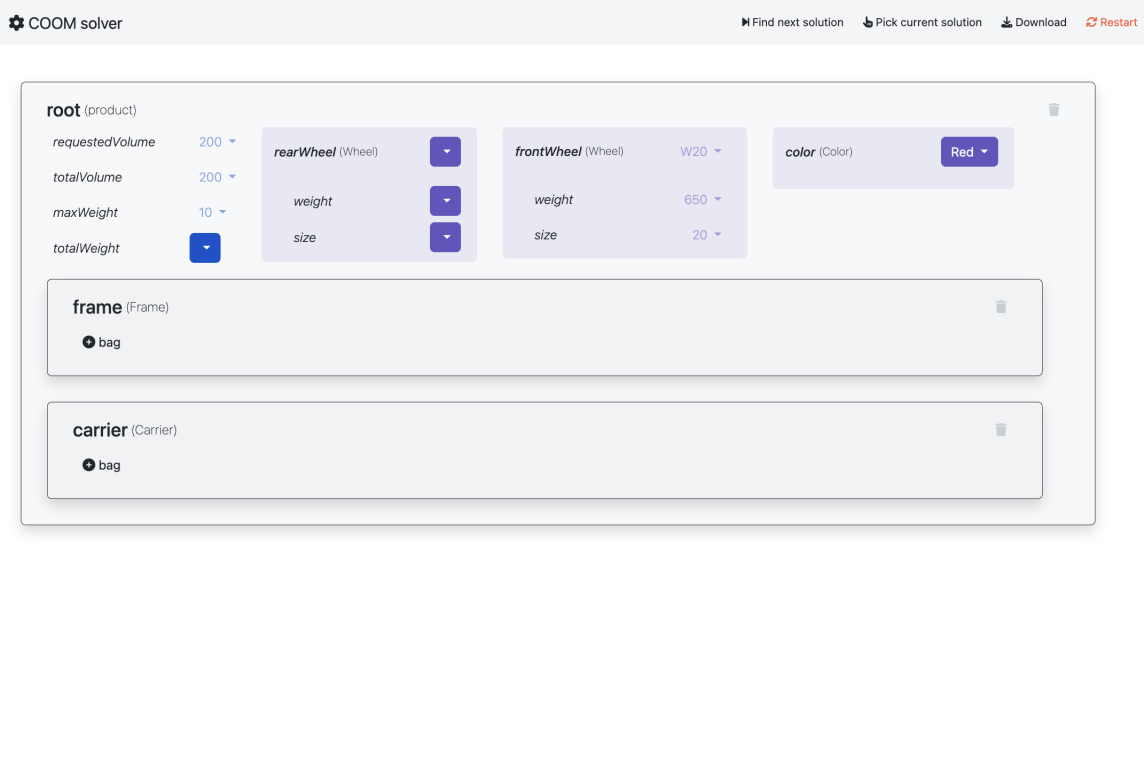The height and width of the screenshot is (779, 1144).
Task: Open the rearWheel size dropdown
Action: coord(445,237)
